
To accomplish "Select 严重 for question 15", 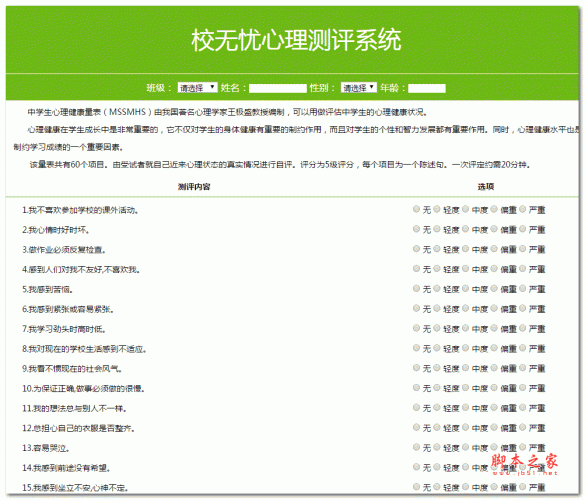I will click(523, 487).
